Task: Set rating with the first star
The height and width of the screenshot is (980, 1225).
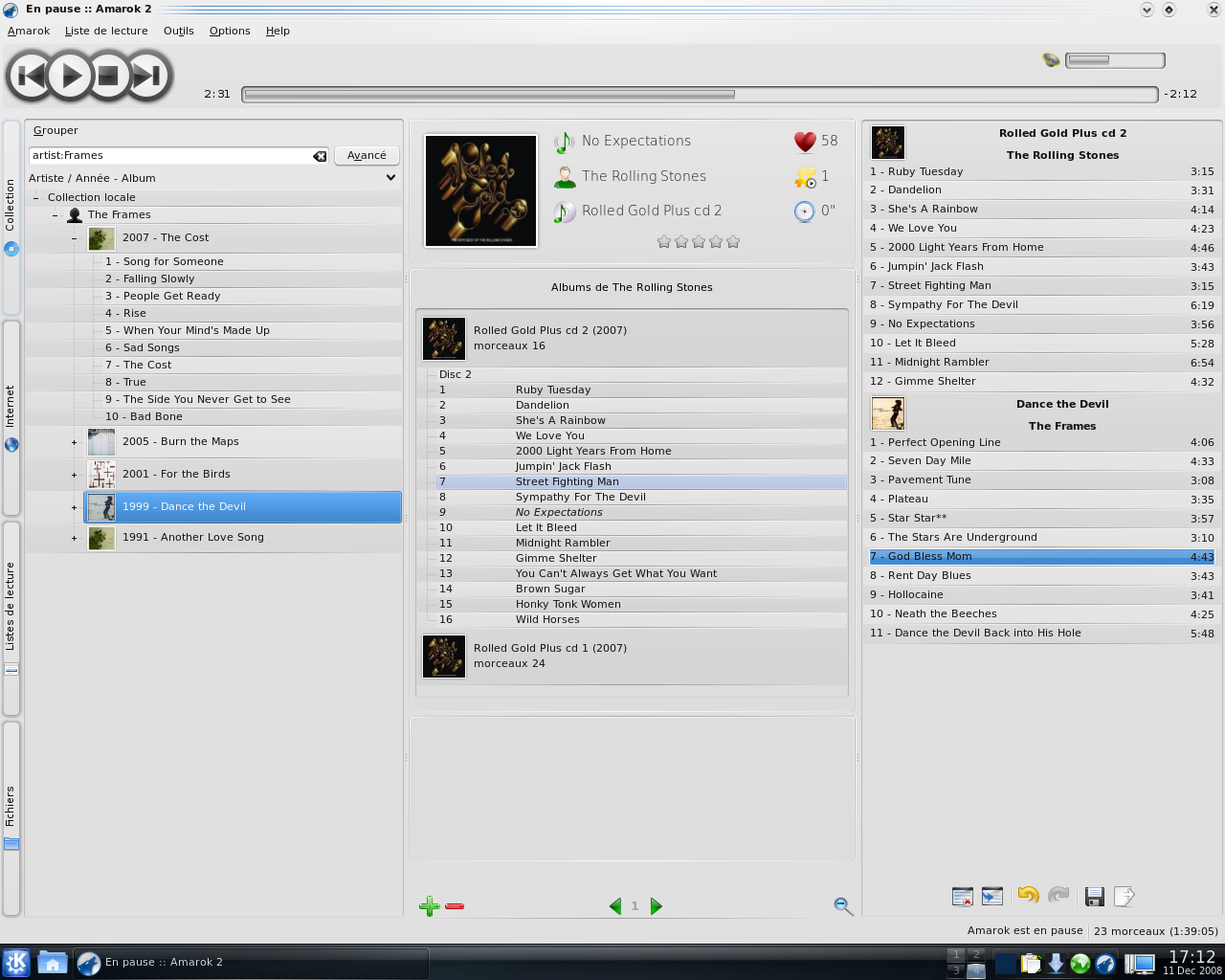Action: click(x=664, y=241)
